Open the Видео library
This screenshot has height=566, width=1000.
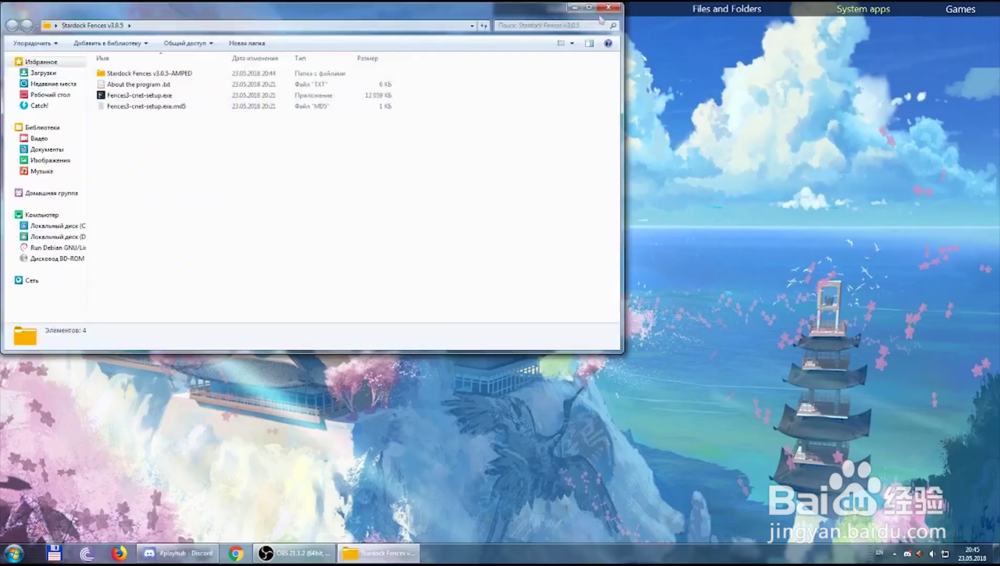(x=39, y=138)
